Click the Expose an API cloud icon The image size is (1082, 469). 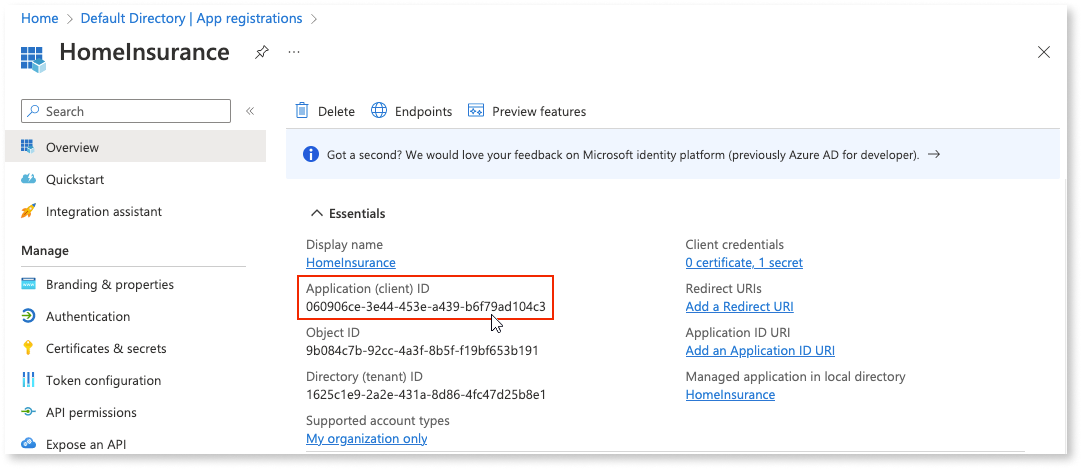28,444
